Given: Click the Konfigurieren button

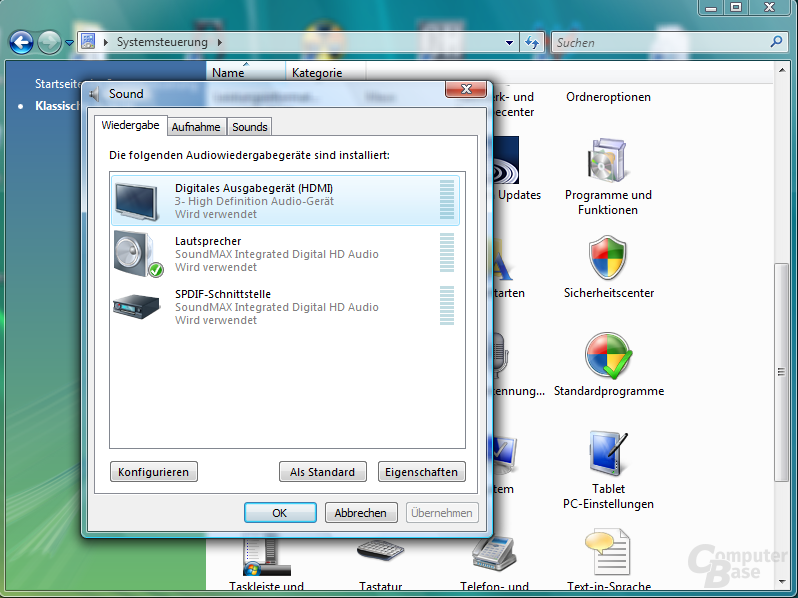Looking at the screenshot, I should [154, 472].
